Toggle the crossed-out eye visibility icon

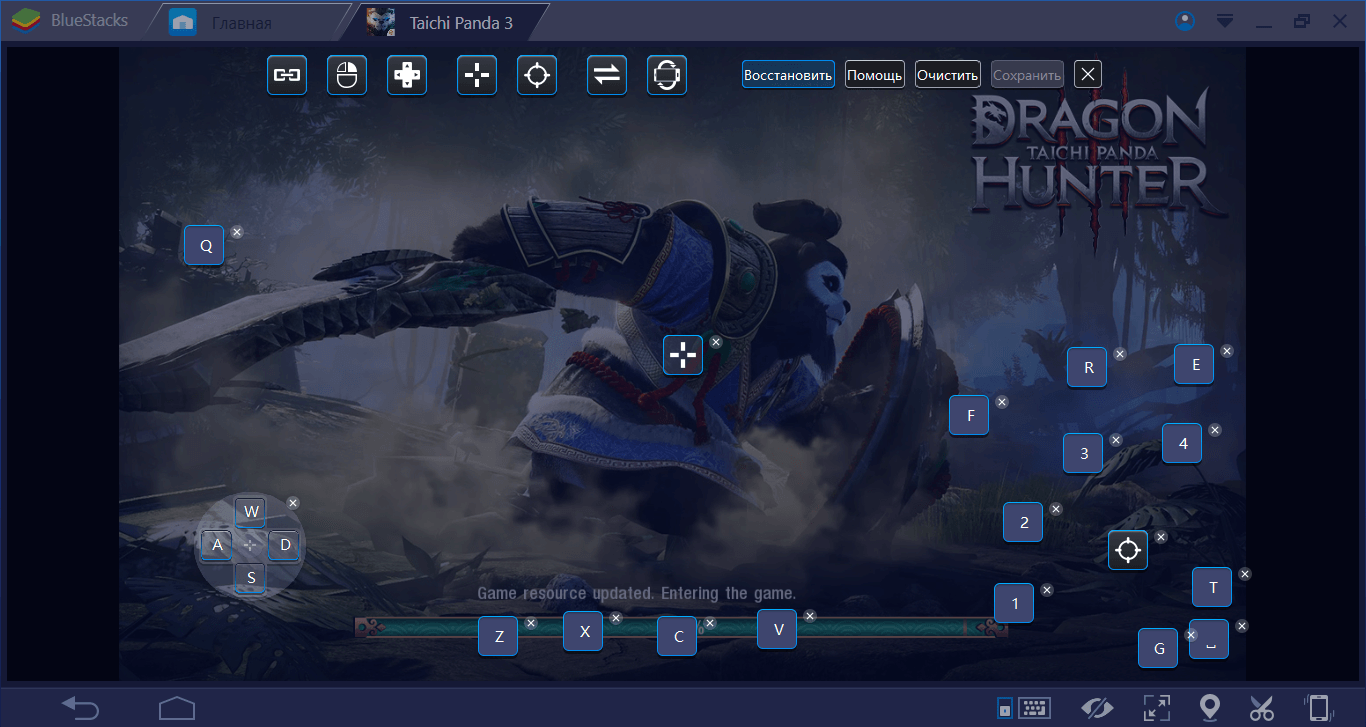1097,707
